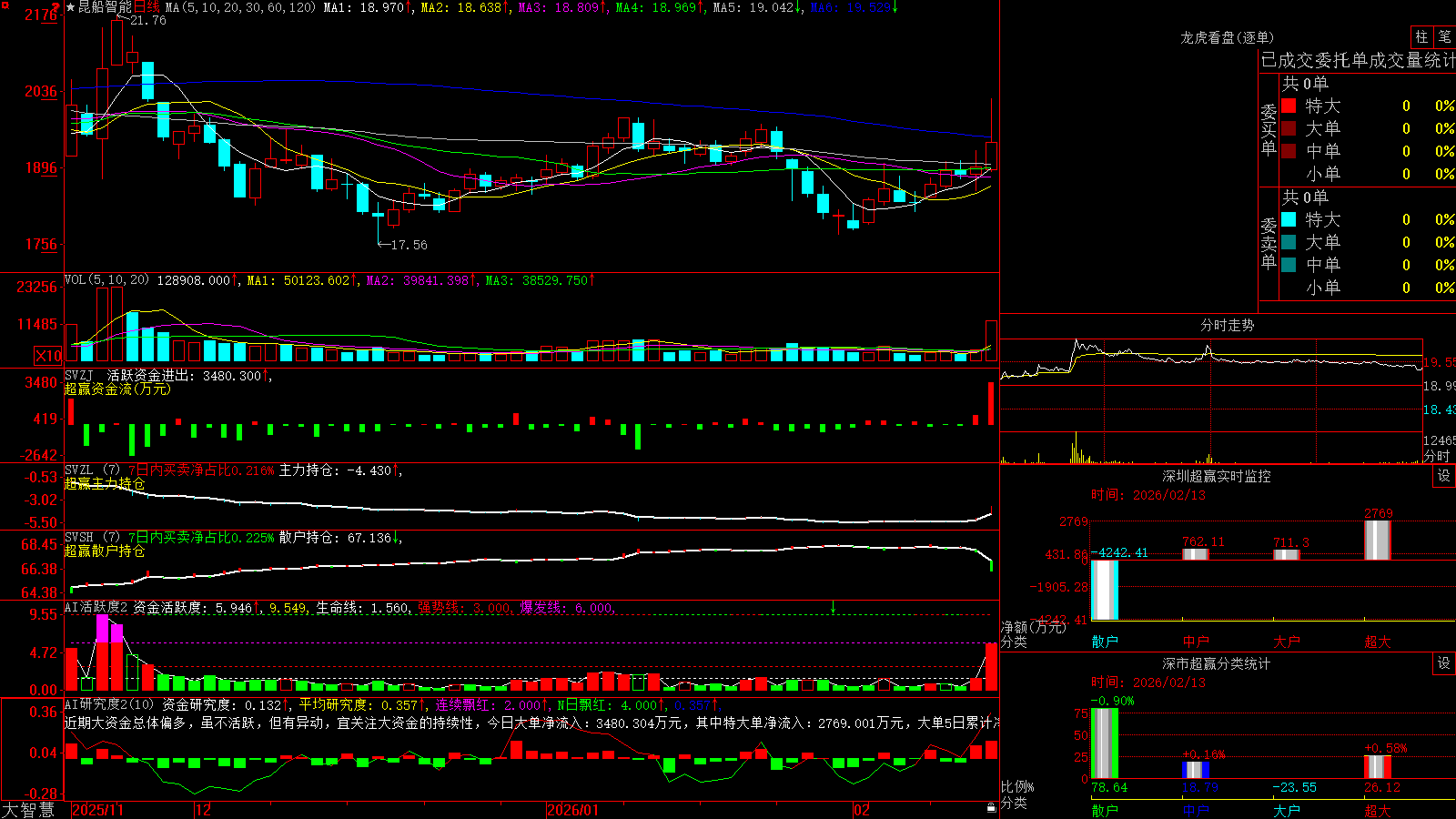Viewport: 1456px width, 819px height.
Task: Open 设 settings for 深市超赢分类统计
Action: 1444,663
